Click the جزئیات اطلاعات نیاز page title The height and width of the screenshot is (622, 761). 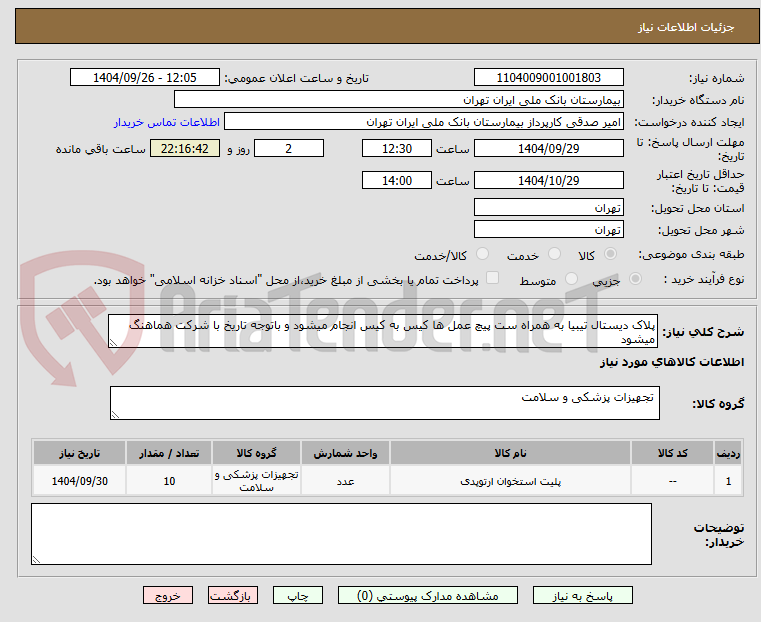686,27
